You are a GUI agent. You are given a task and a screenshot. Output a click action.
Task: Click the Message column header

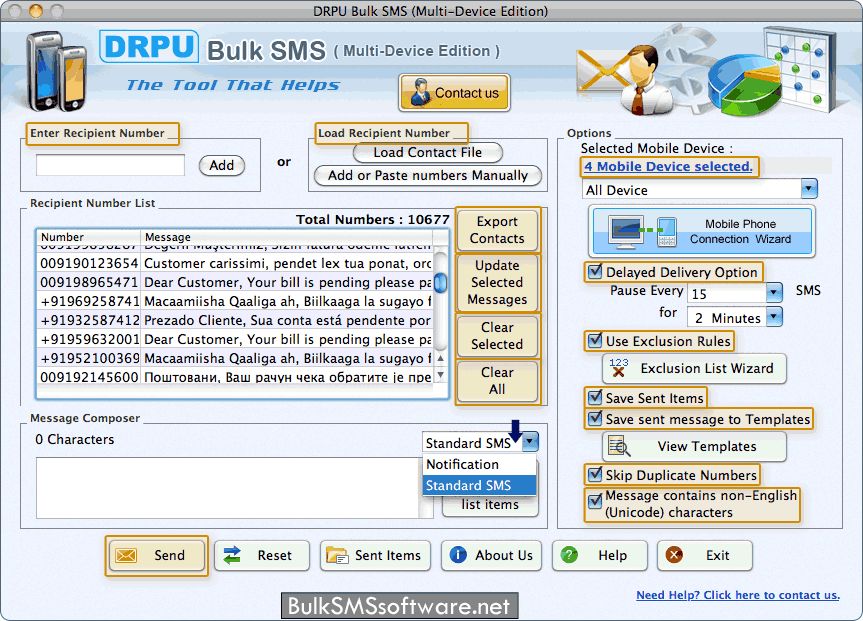click(287, 237)
